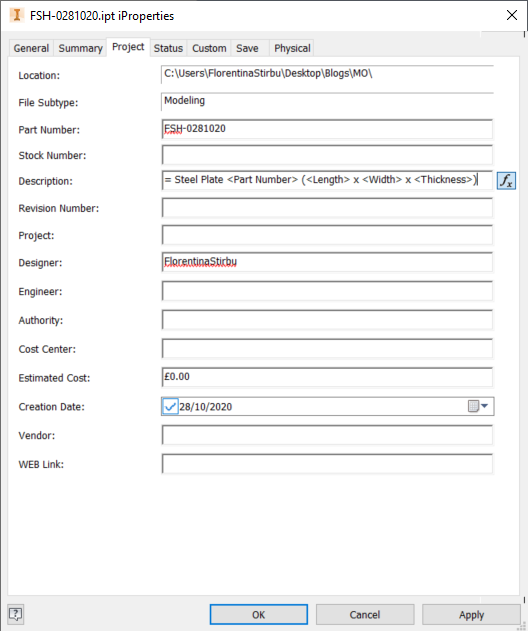This screenshot has height=631, width=528.
Task: Click the Part Number: label
Action: [x=49, y=130]
